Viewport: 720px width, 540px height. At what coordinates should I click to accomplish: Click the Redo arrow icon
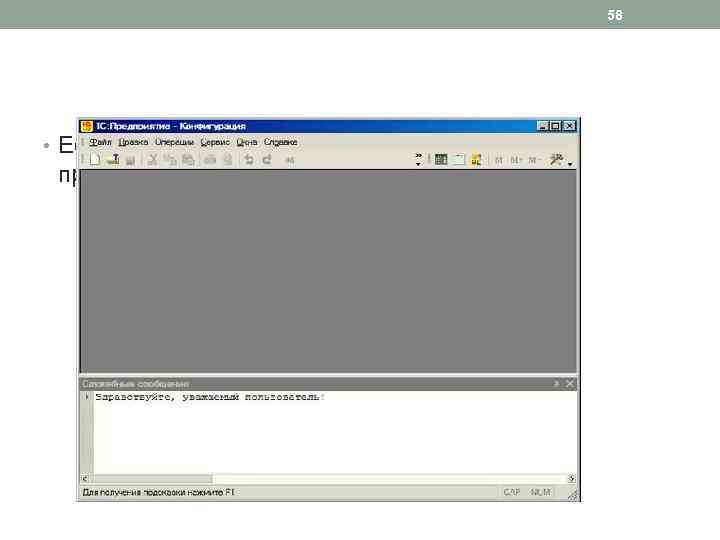(x=267, y=159)
